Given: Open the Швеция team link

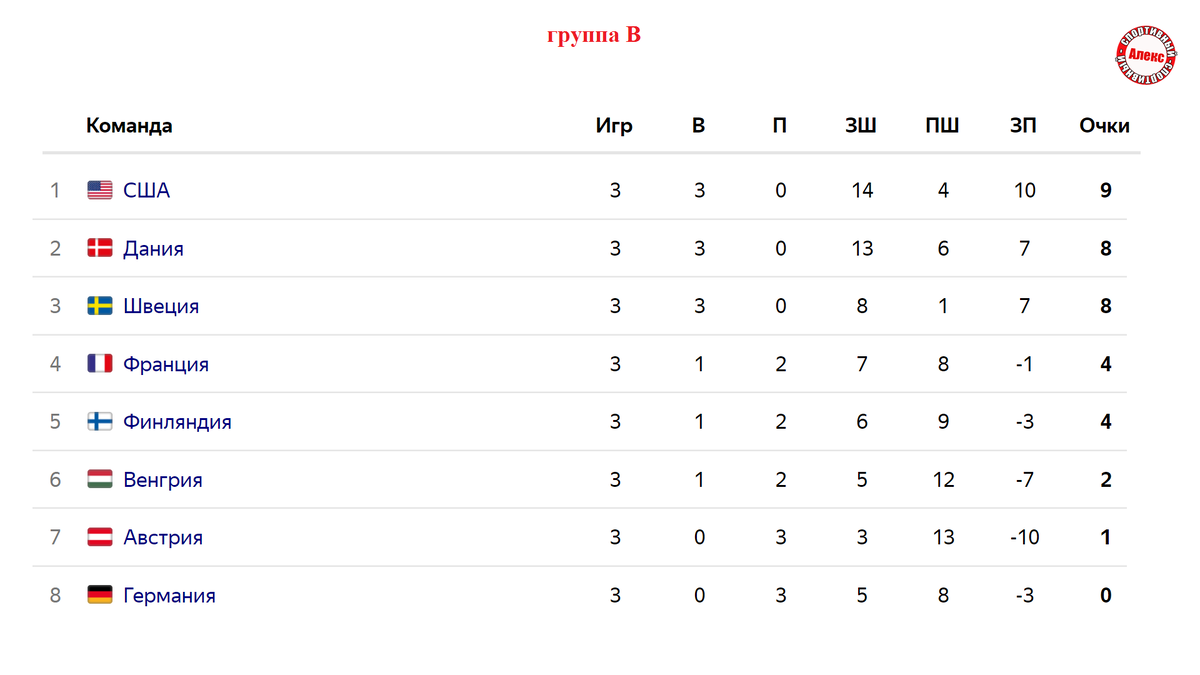Looking at the screenshot, I should (x=161, y=306).
